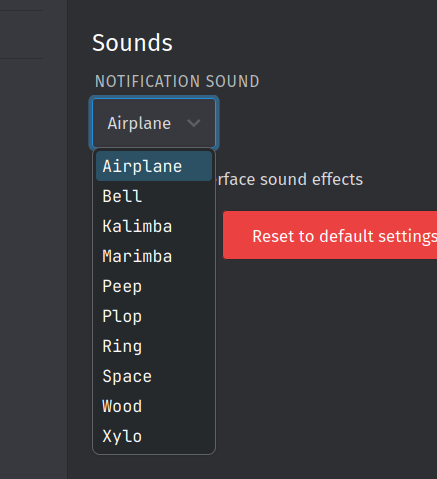The image size is (437, 479).
Task: Choose Space as notification sound
Action: click(x=154, y=376)
